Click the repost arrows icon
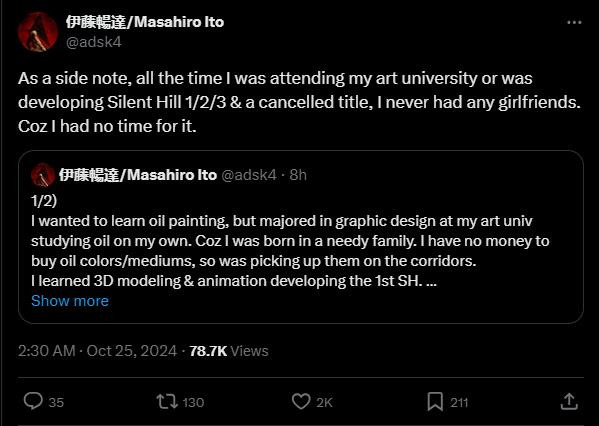This screenshot has height=426, width=599. coord(167,402)
